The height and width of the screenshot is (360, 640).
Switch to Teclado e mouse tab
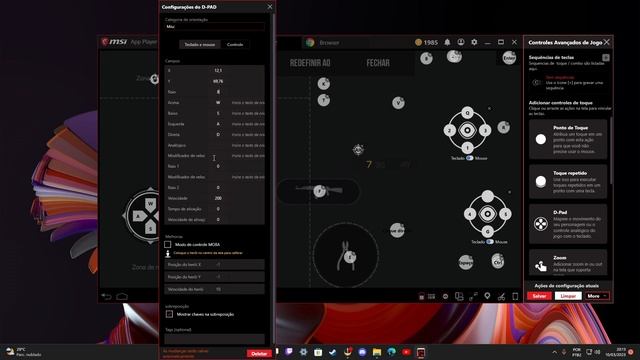(200, 44)
